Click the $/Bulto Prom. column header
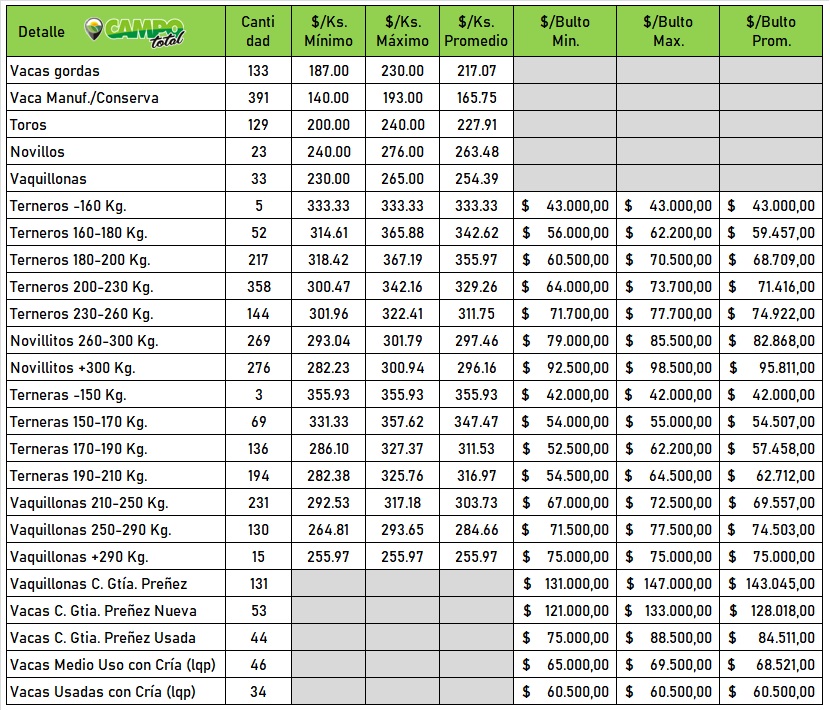This screenshot has height=710, width=830. (771, 31)
